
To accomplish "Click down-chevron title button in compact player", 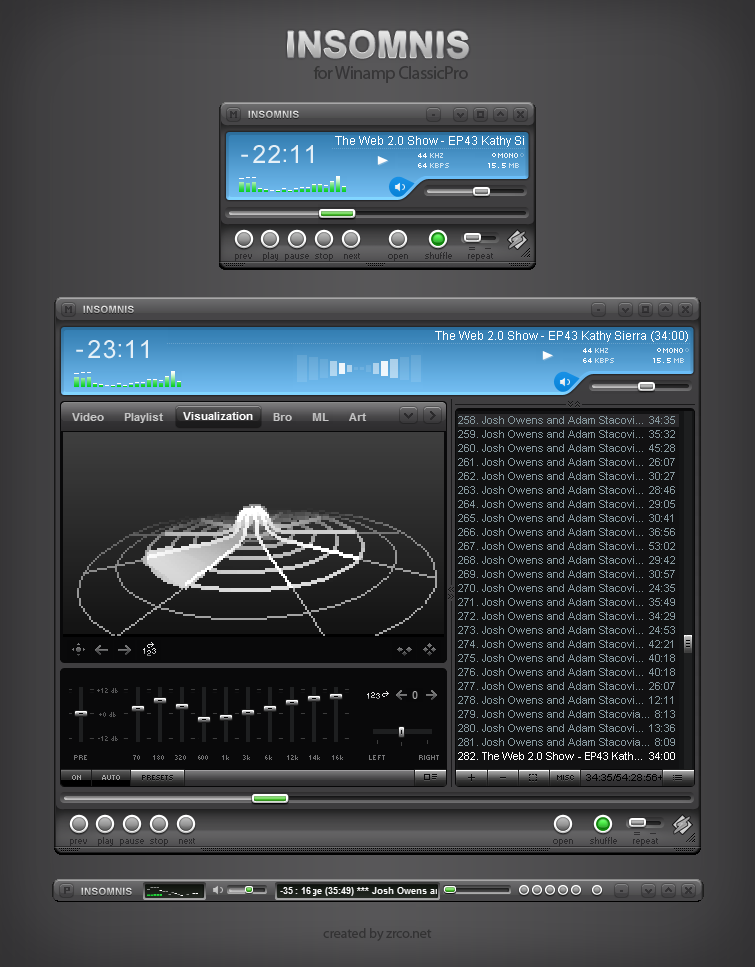I will coord(460,114).
